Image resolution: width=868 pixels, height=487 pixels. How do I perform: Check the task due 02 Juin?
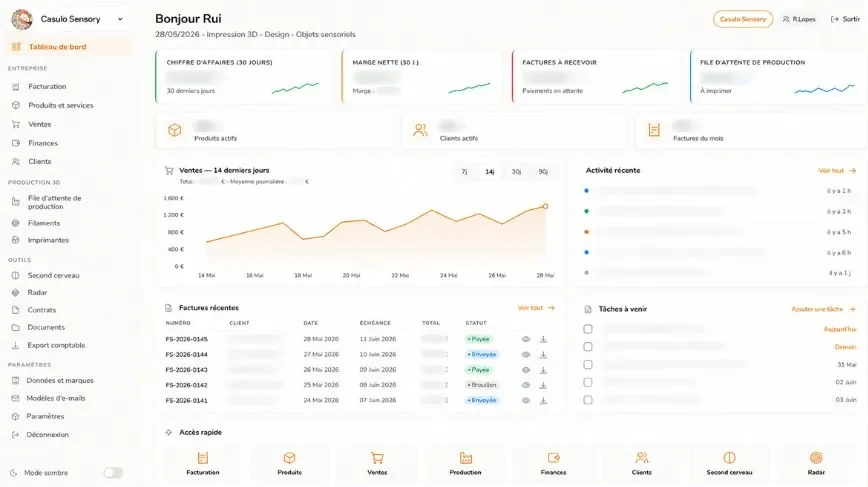pyautogui.click(x=588, y=382)
